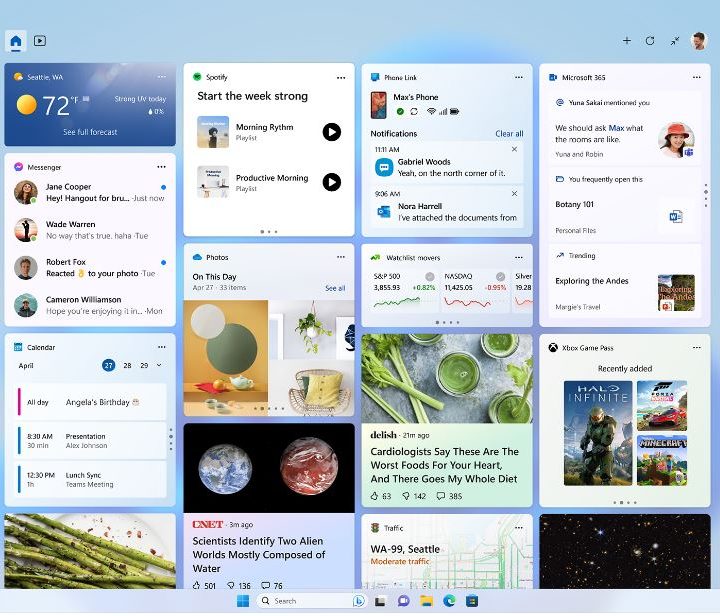Open Chat app in taskbar

[403, 601]
